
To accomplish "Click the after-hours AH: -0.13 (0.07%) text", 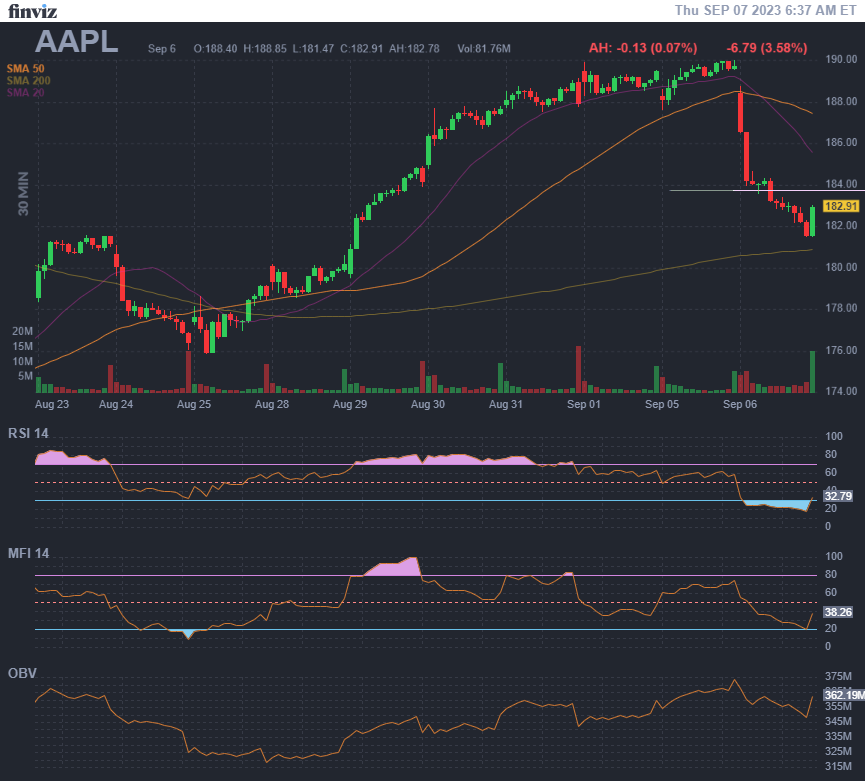I will 642,48.
